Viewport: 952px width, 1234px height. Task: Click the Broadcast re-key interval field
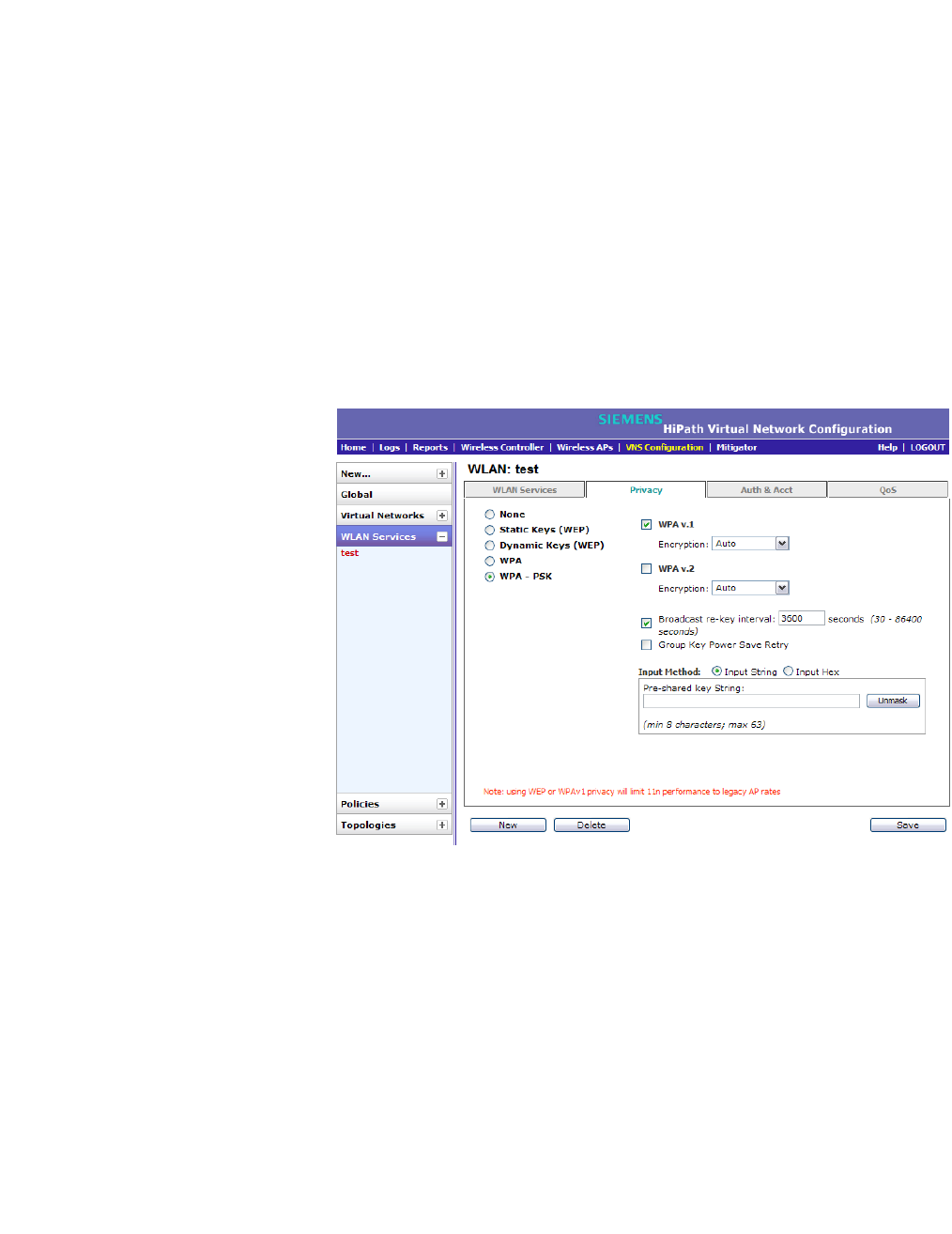point(801,619)
